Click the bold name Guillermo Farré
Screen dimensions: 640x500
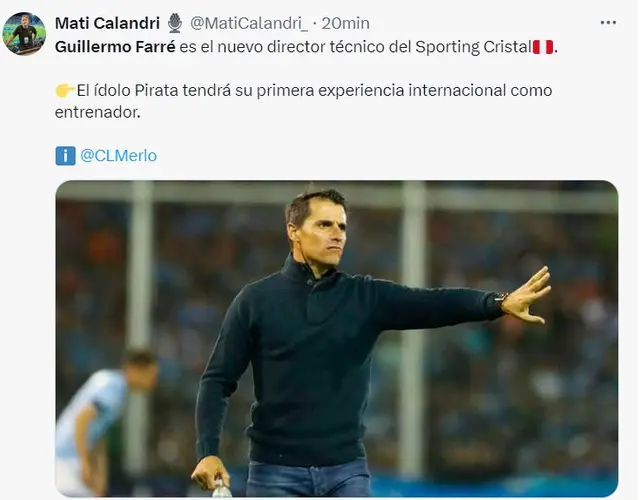(x=115, y=47)
